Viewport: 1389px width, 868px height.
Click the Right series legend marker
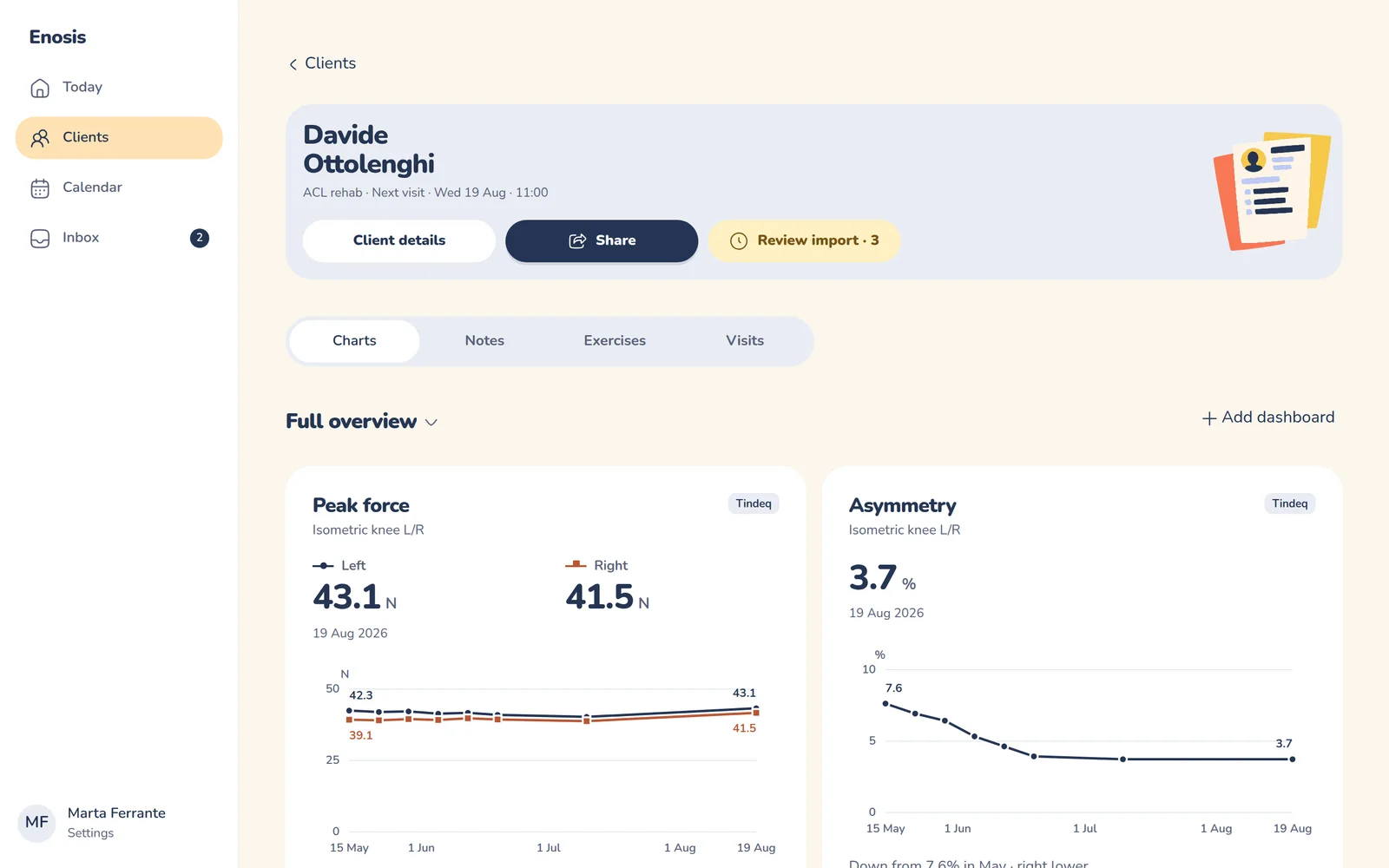point(576,565)
